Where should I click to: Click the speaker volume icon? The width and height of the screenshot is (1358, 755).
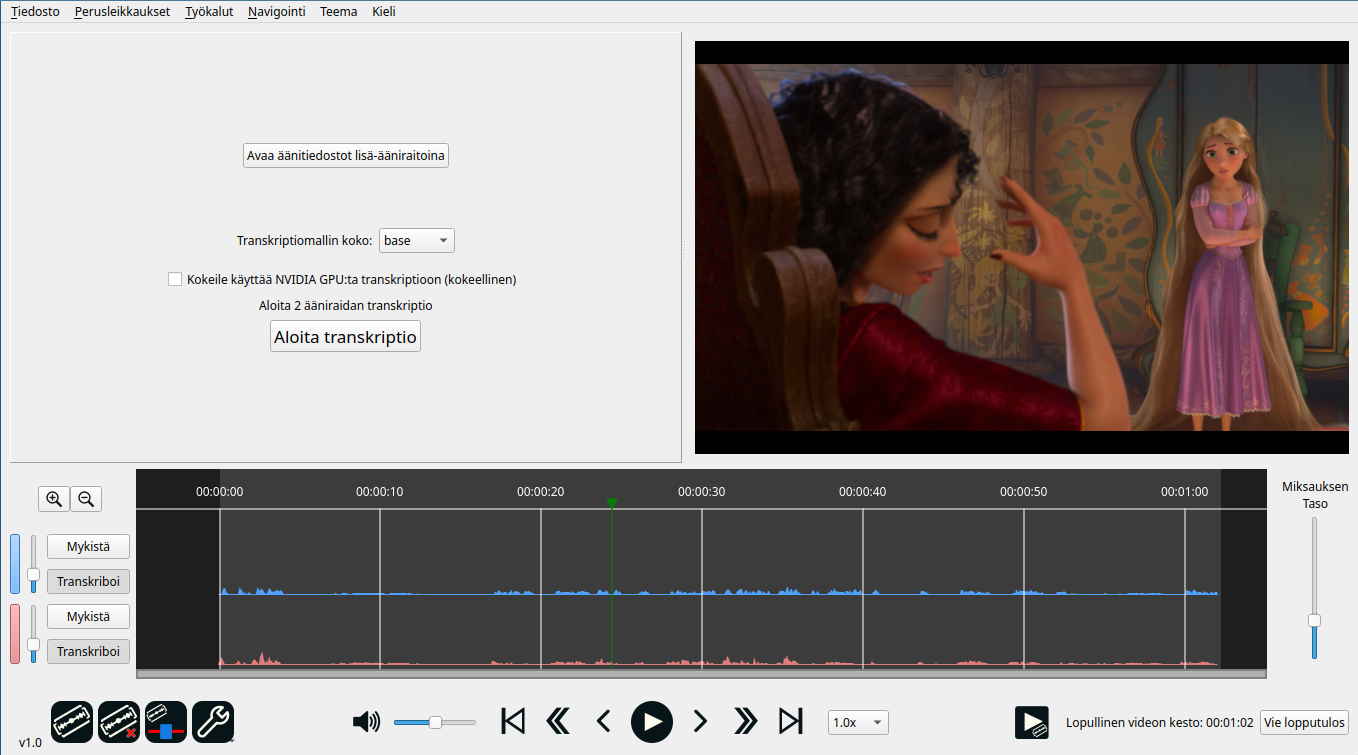coord(367,722)
